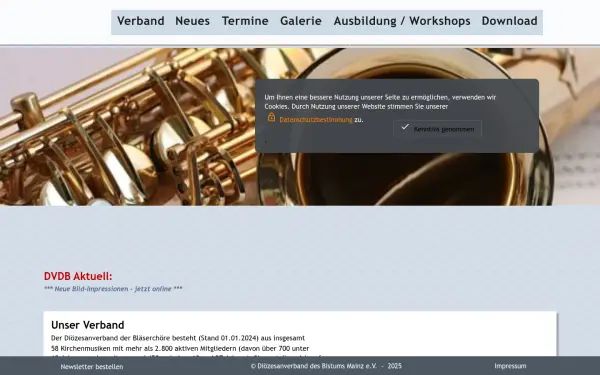Image resolution: width=600 pixels, height=375 pixels.
Task: Open the Neues navigation item
Action: coord(192,21)
